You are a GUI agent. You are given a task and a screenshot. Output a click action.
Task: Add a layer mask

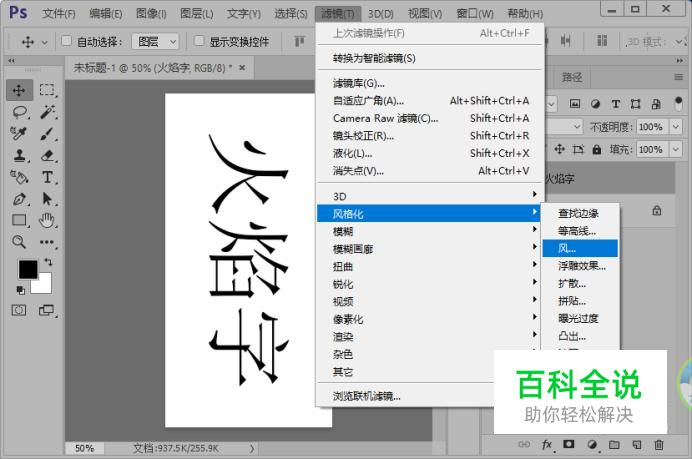tap(569, 444)
